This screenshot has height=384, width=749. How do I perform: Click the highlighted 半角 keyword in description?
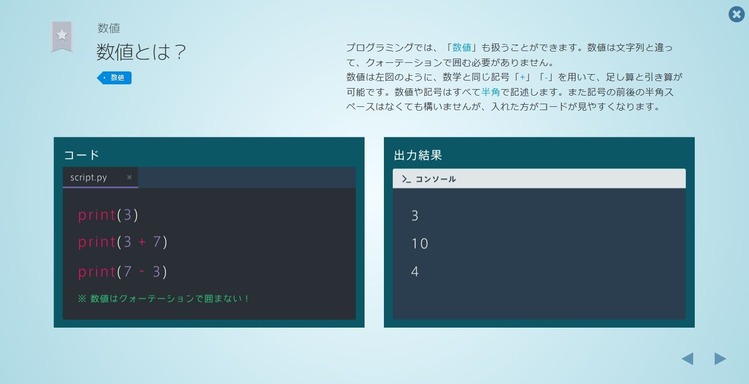point(491,92)
